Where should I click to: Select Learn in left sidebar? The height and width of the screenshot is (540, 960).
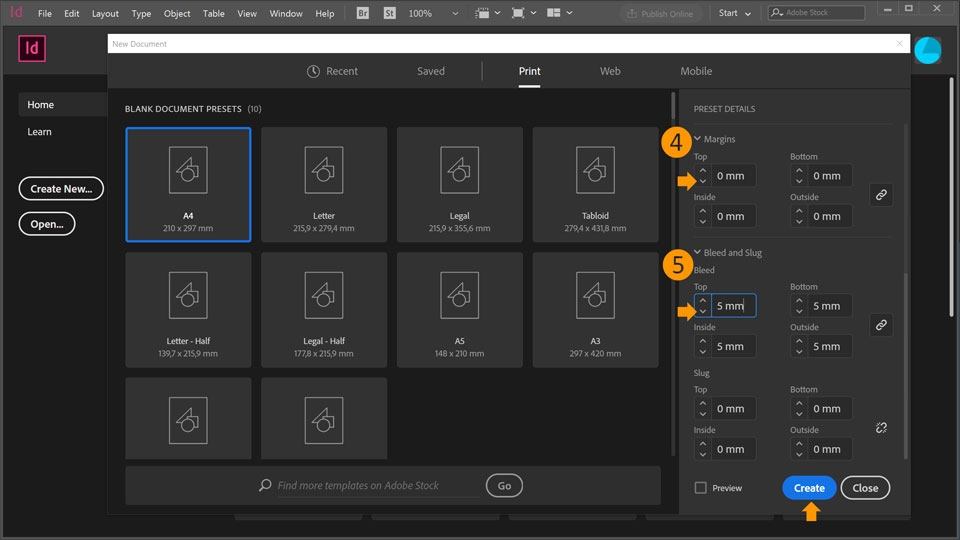pos(39,132)
